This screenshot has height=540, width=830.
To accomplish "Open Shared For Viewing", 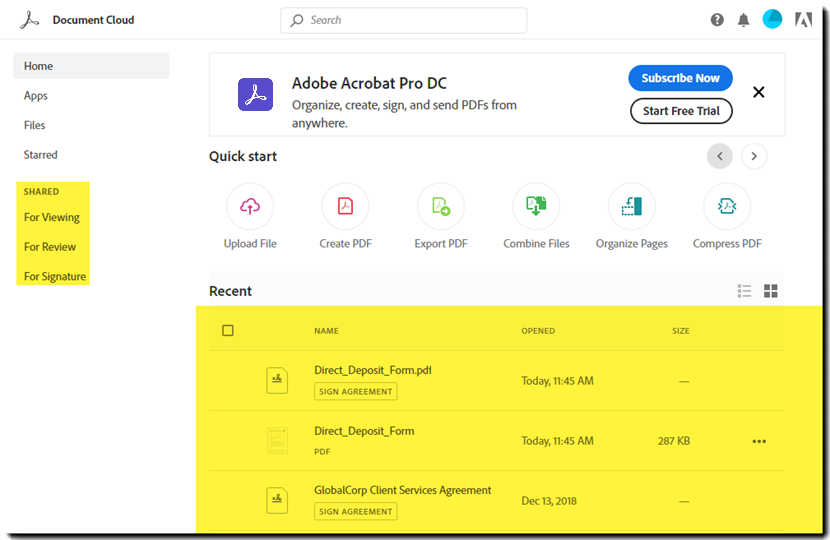I will point(52,217).
